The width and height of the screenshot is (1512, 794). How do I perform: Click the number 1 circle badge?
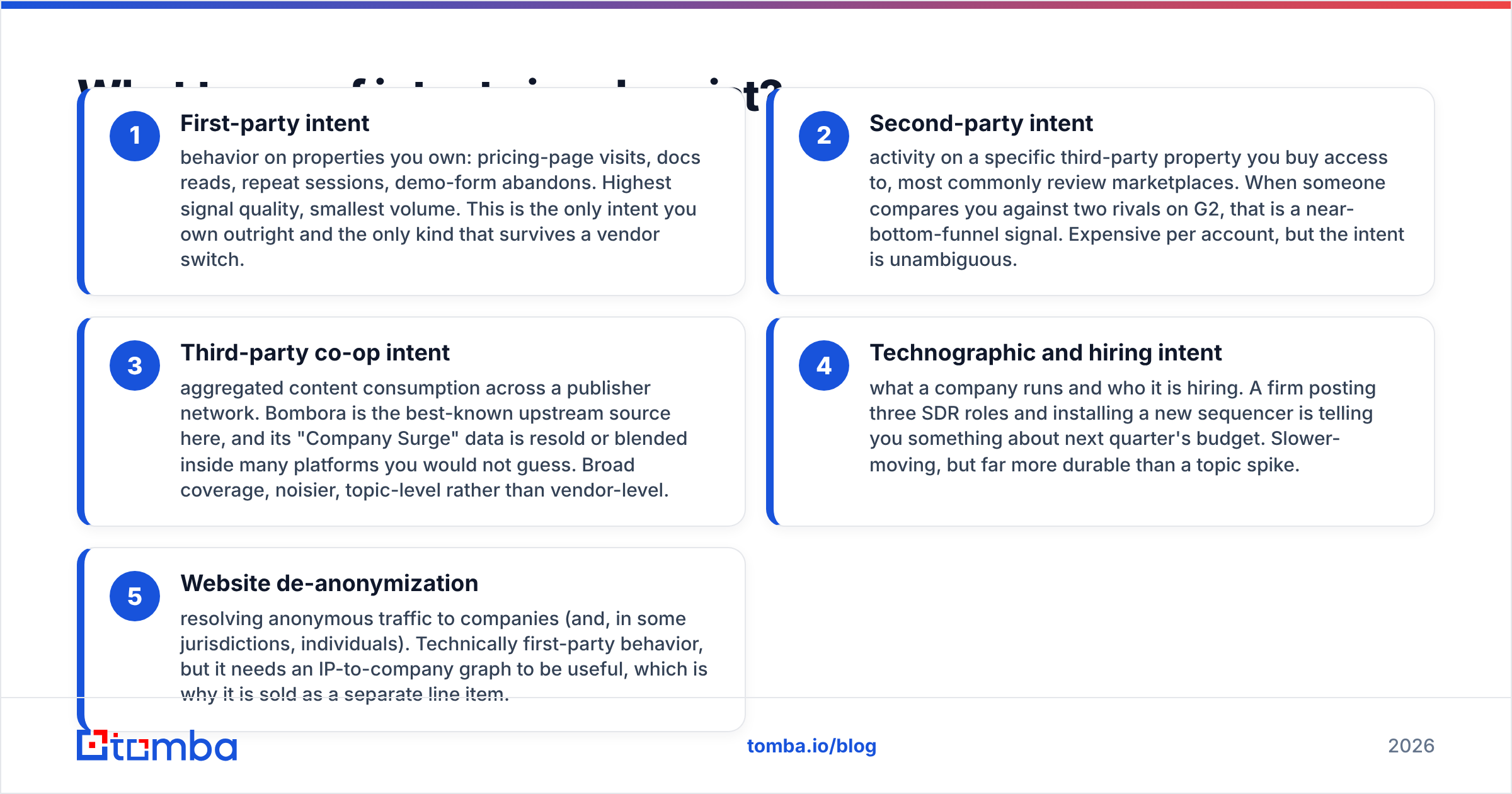[x=135, y=136]
